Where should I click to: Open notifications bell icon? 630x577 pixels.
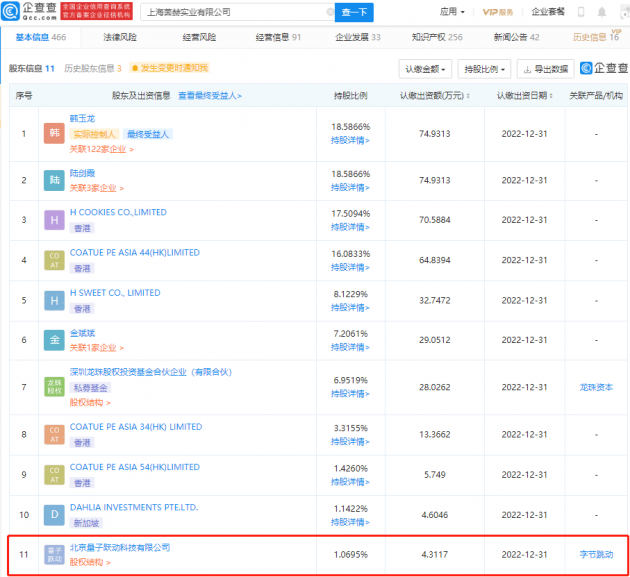click(601, 12)
